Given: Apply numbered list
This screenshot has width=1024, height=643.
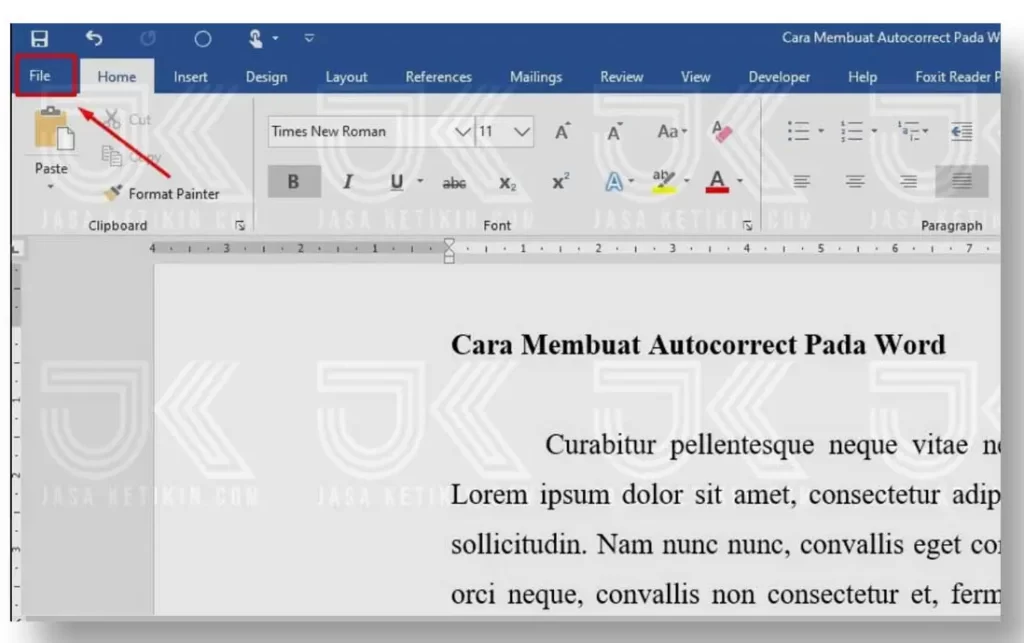Looking at the screenshot, I should click(852, 131).
